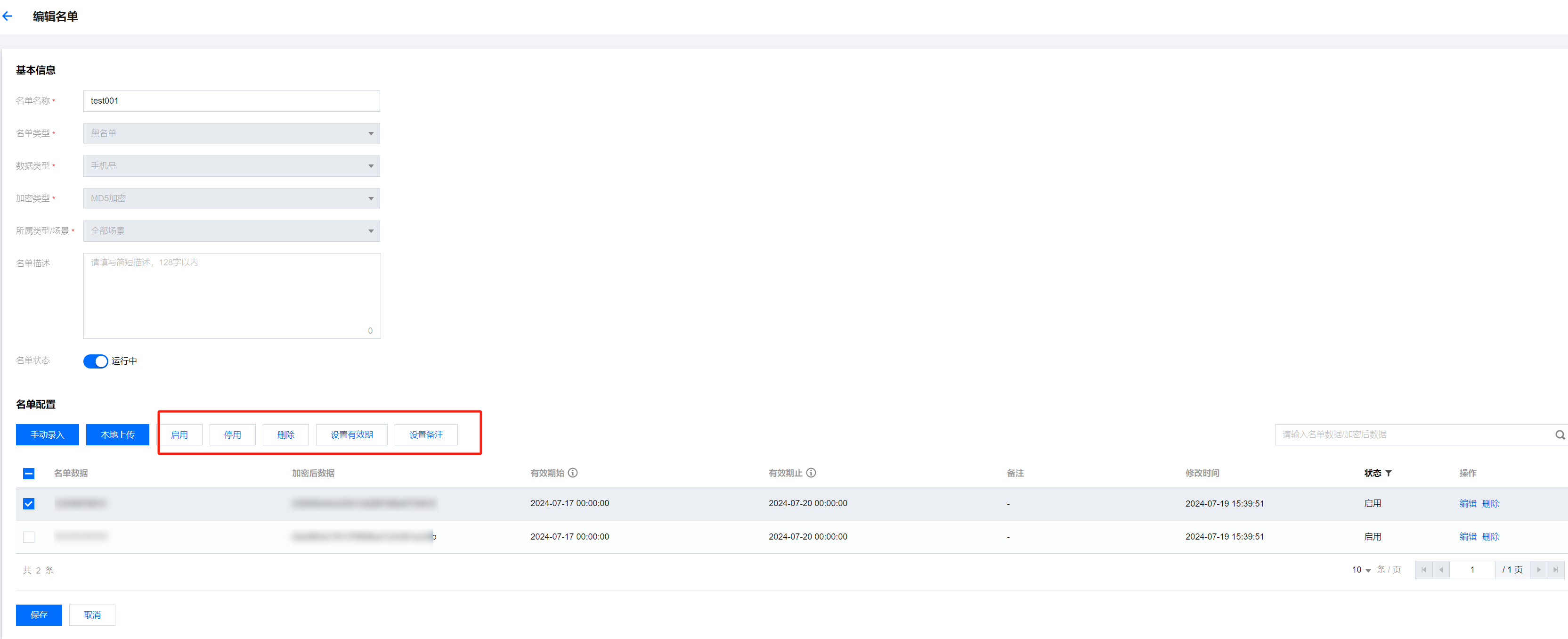Click the 有效期始 info icon
The width and height of the screenshot is (1568, 639).
point(573,473)
